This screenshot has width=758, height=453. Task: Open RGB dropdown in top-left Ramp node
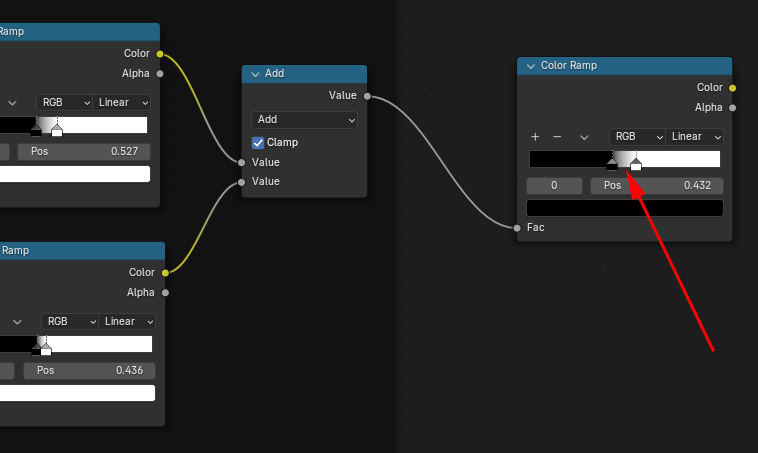[64, 102]
